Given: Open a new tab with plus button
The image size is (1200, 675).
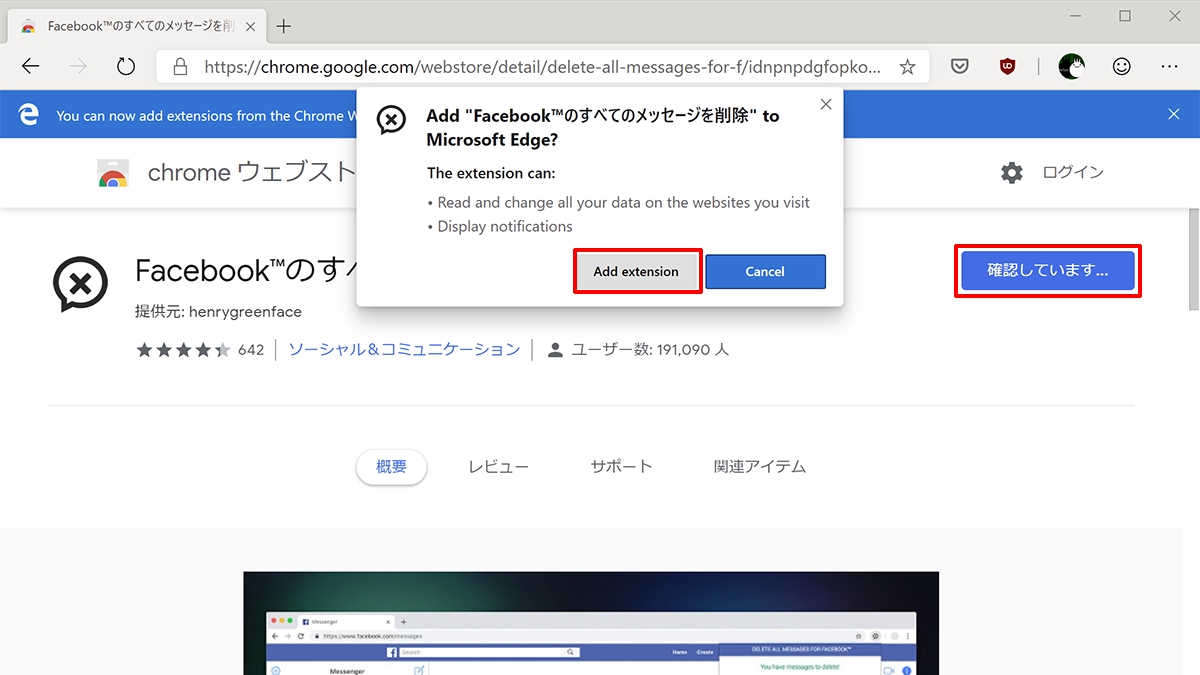Looking at the screenshot, I should coord(284,26).
